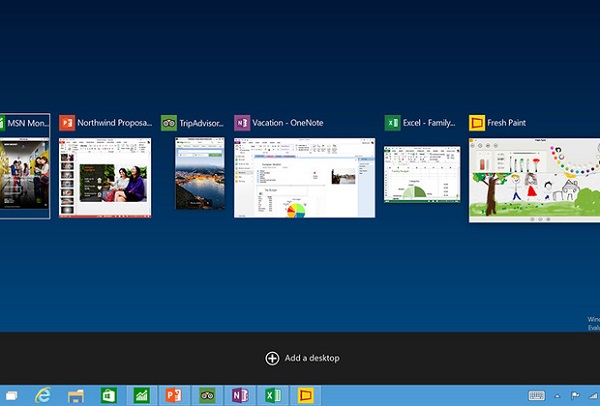
Task: Open the Action Center flag icon
Action: [x=577, y=394]
